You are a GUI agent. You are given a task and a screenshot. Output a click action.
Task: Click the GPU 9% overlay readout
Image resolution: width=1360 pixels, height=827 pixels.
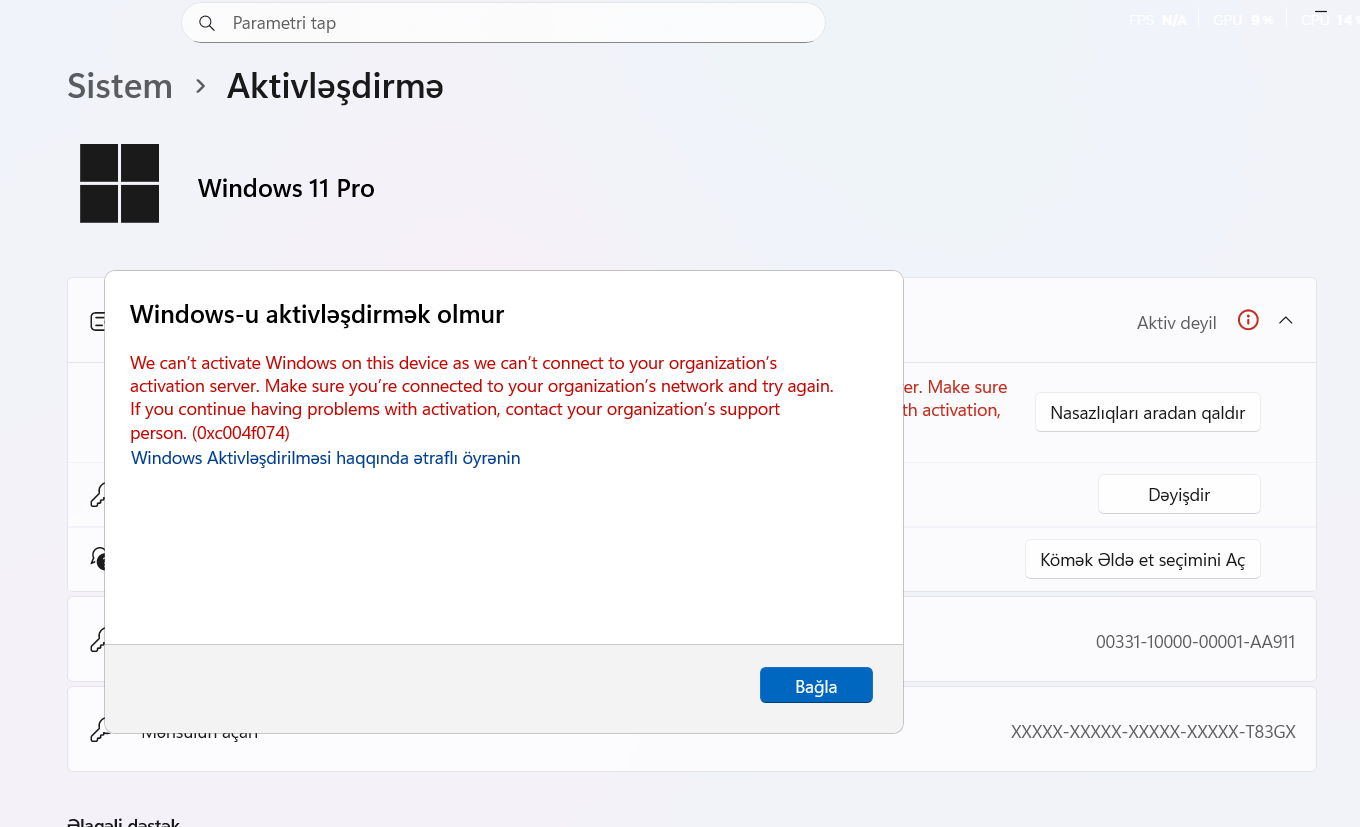coord(1243,20)
